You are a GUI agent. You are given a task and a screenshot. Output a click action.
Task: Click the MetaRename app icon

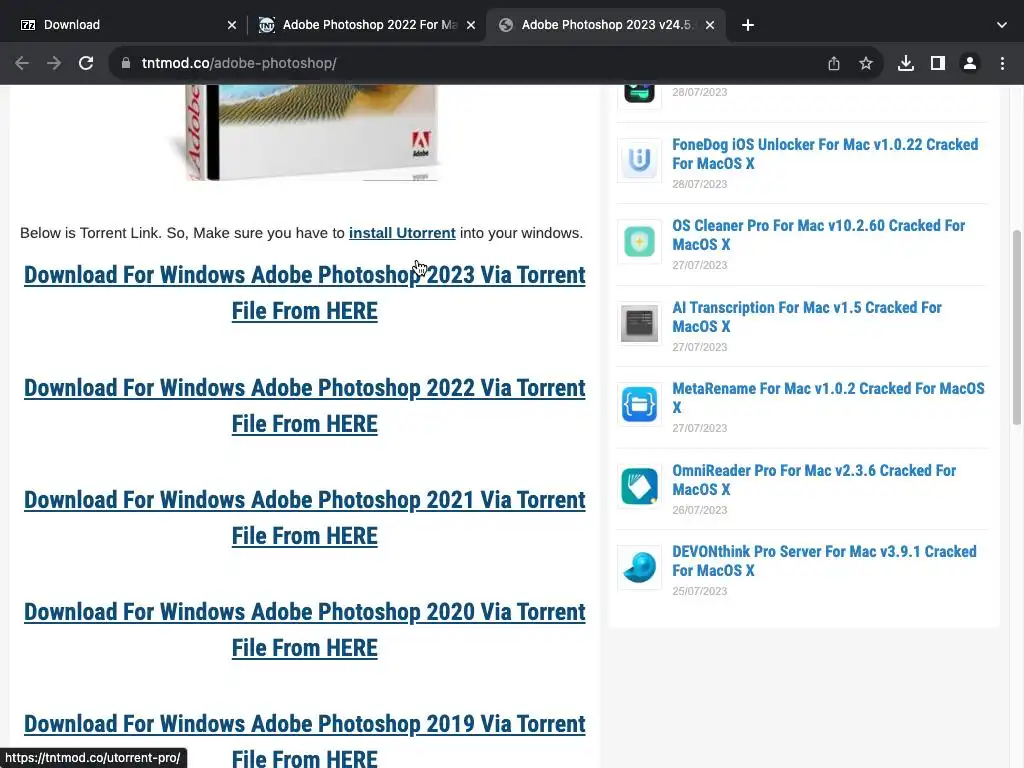point(639,404)
